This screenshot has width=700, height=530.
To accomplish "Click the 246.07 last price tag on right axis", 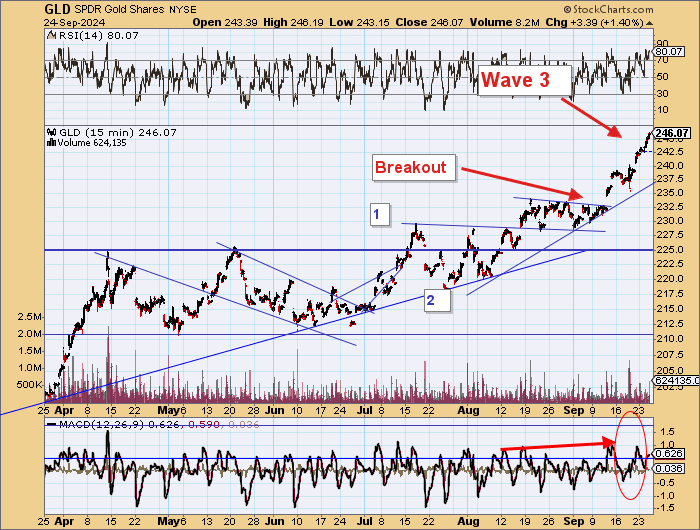I will pyautogui.click(x=672, y=133).
